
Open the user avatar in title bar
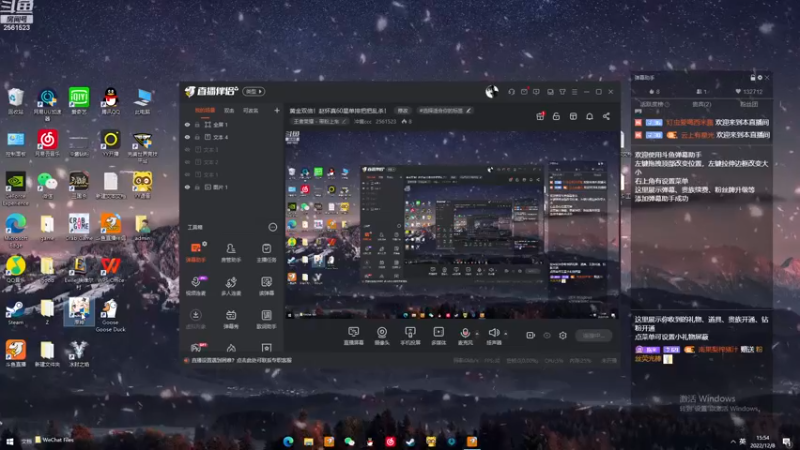point(492,91)
